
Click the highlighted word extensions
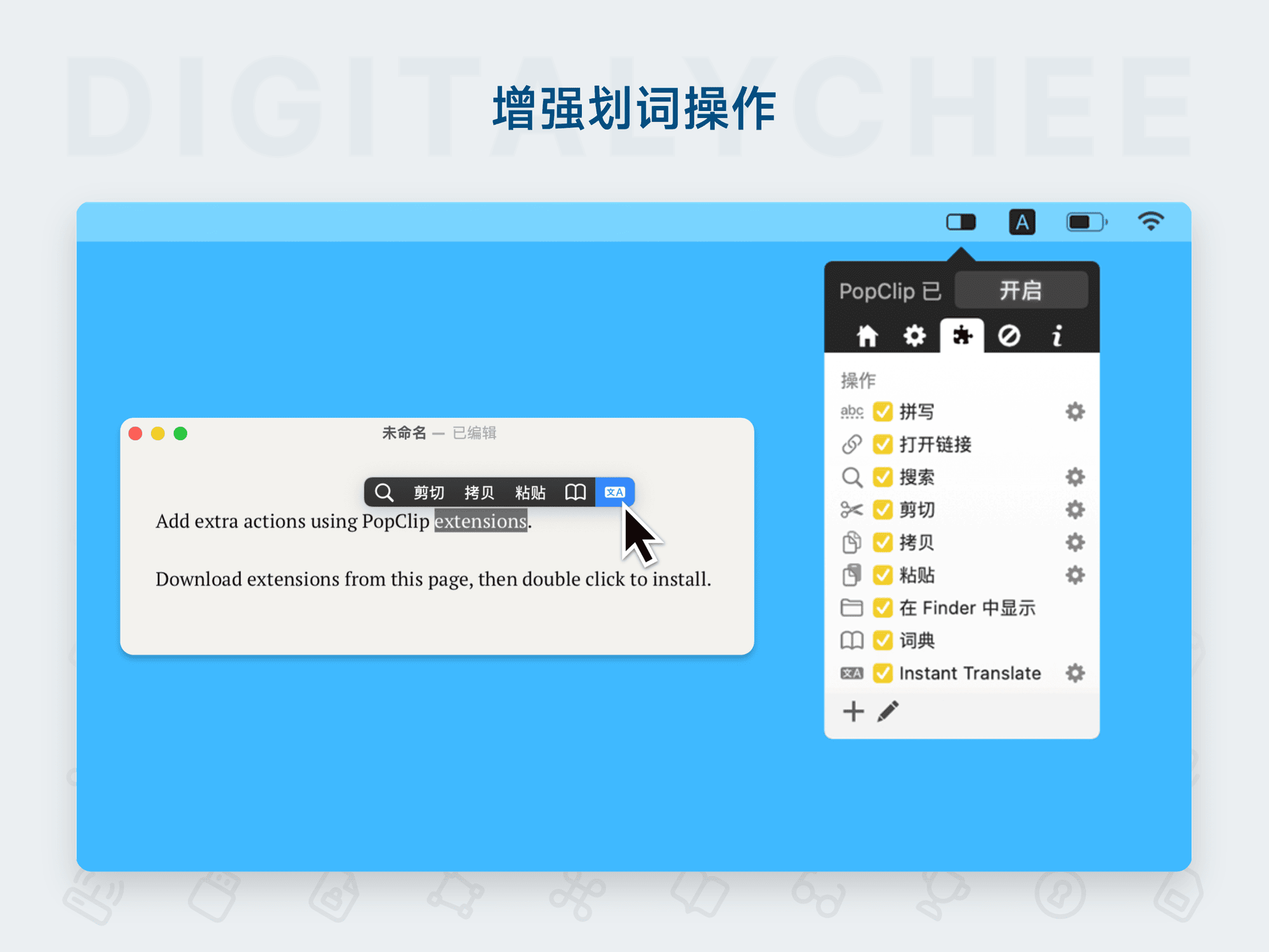click(x=480, y=521)
